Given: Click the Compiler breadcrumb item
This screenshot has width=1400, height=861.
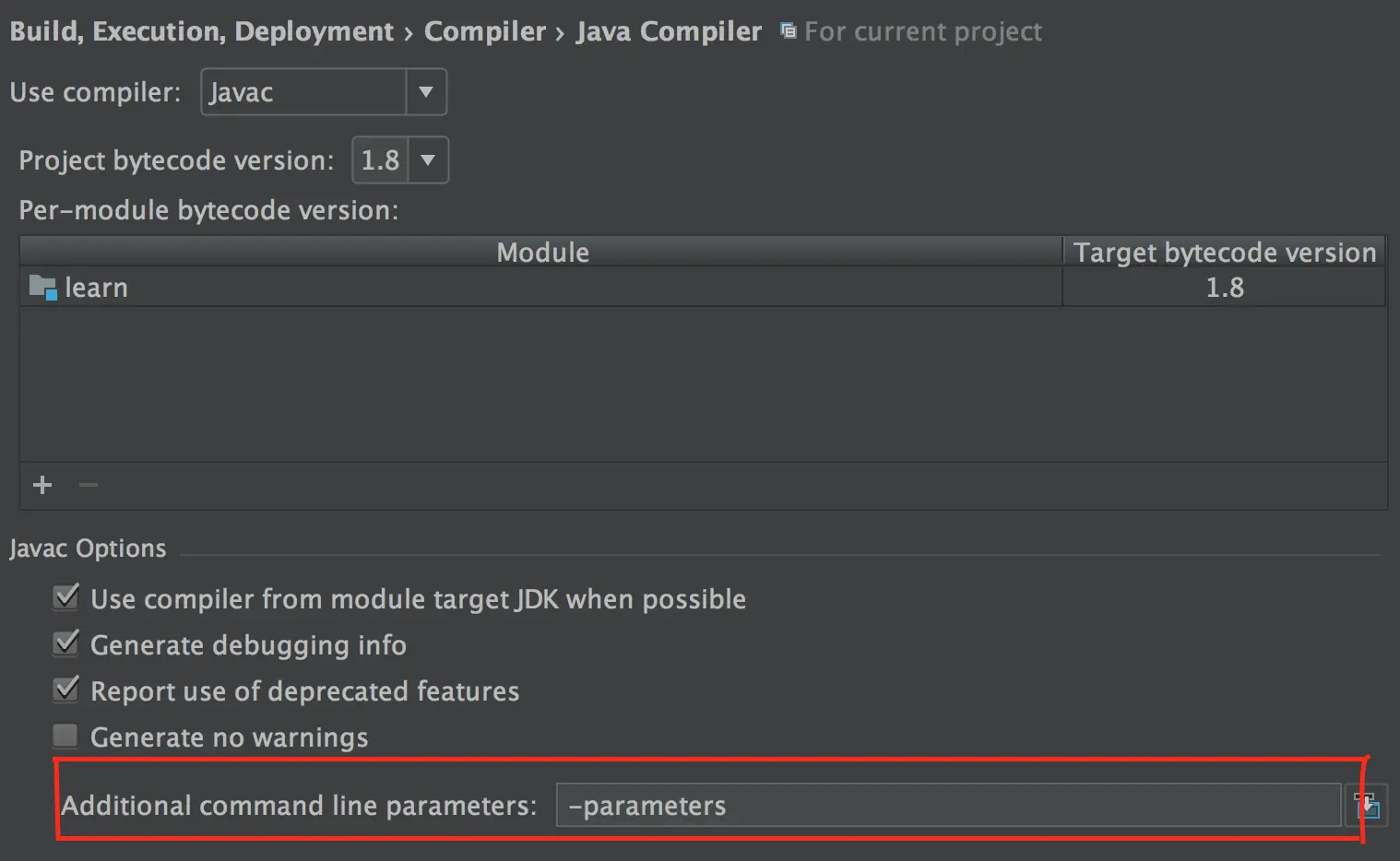Looking at the screenshot, I should 484,31.
